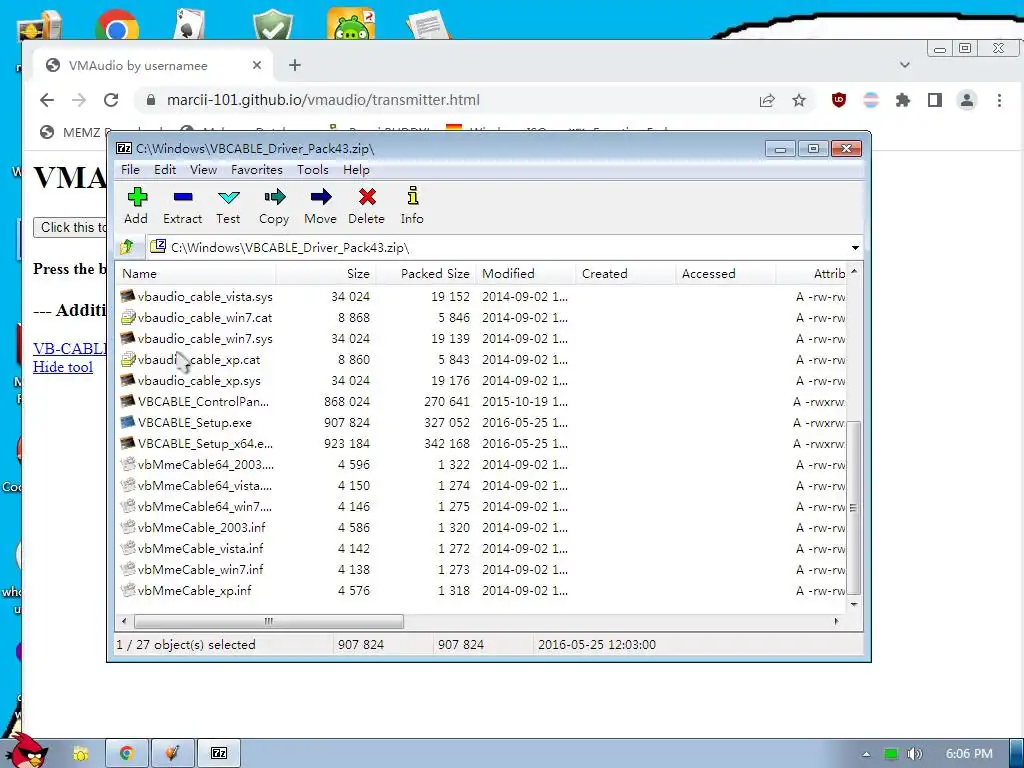
Task: Open the uBlock Origin extension icon
Action: (839, 100)
